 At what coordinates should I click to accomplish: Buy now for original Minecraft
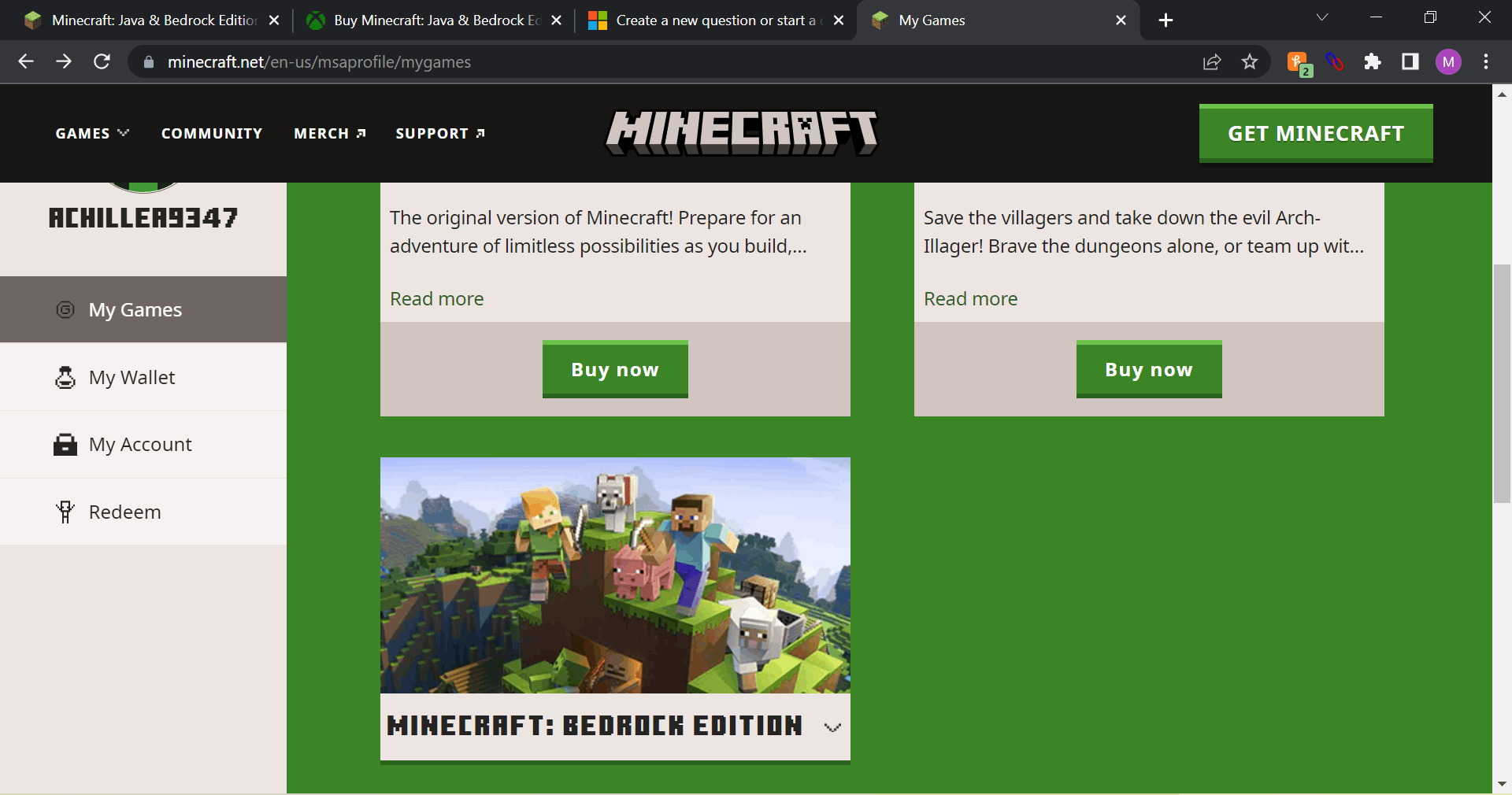pos(615,369)
